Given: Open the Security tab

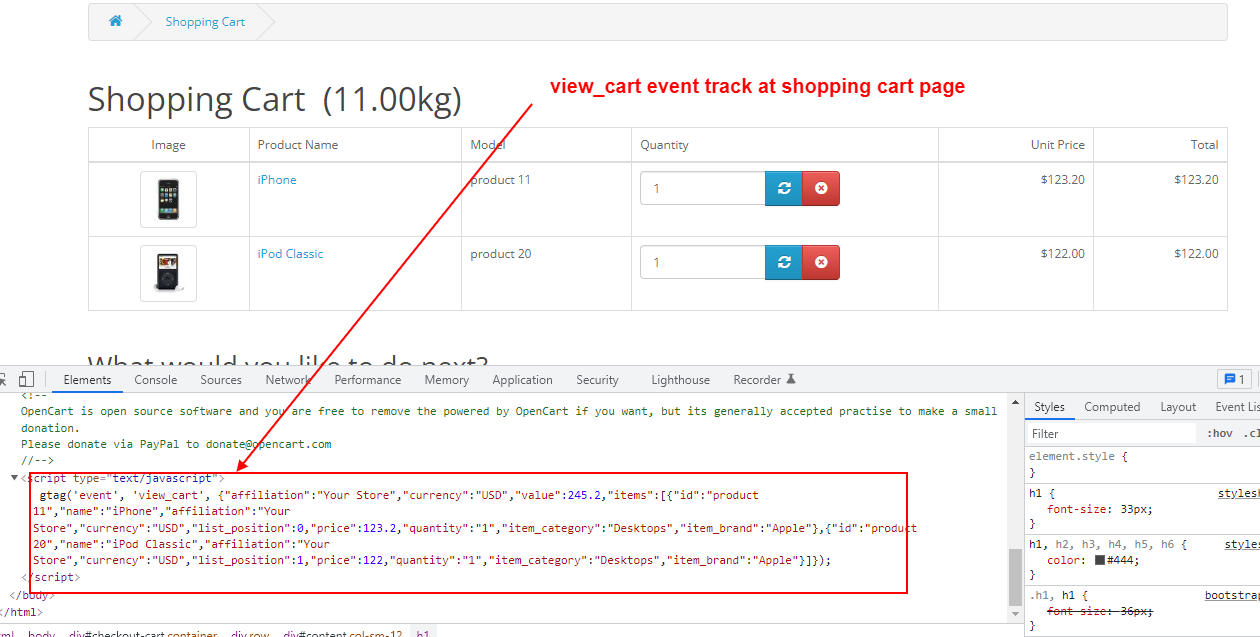Looking at the screenshot, I should click(x=597, y=380).
